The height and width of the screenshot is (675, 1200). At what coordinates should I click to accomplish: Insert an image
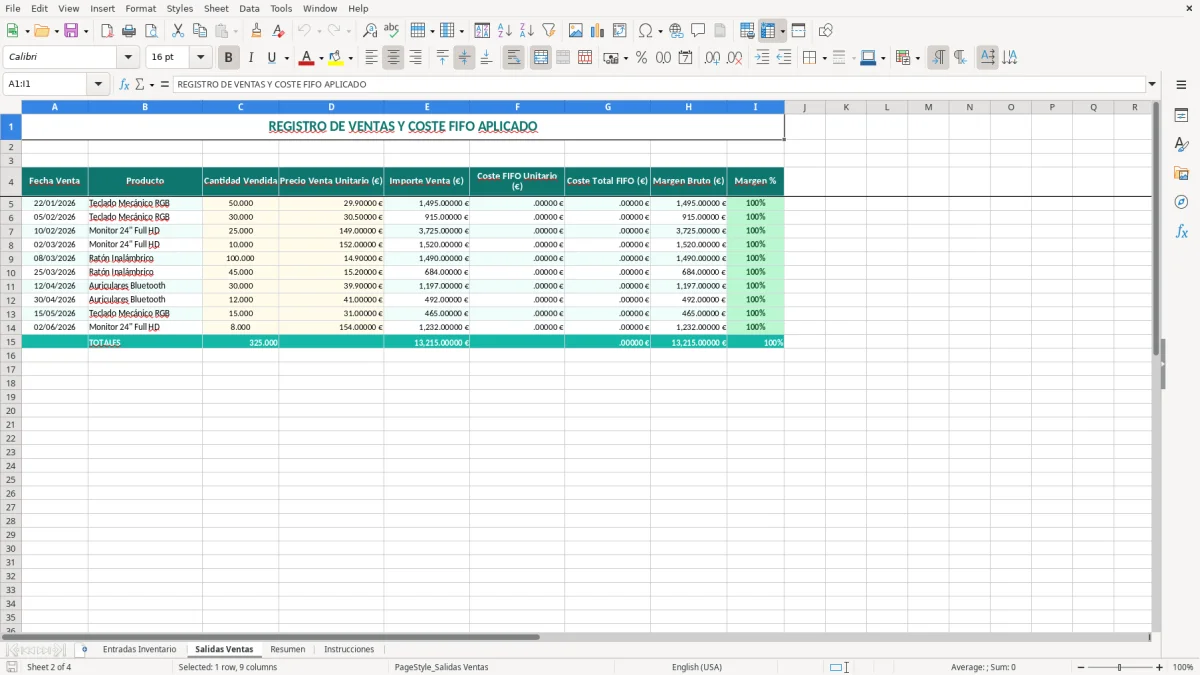(575, 31)
